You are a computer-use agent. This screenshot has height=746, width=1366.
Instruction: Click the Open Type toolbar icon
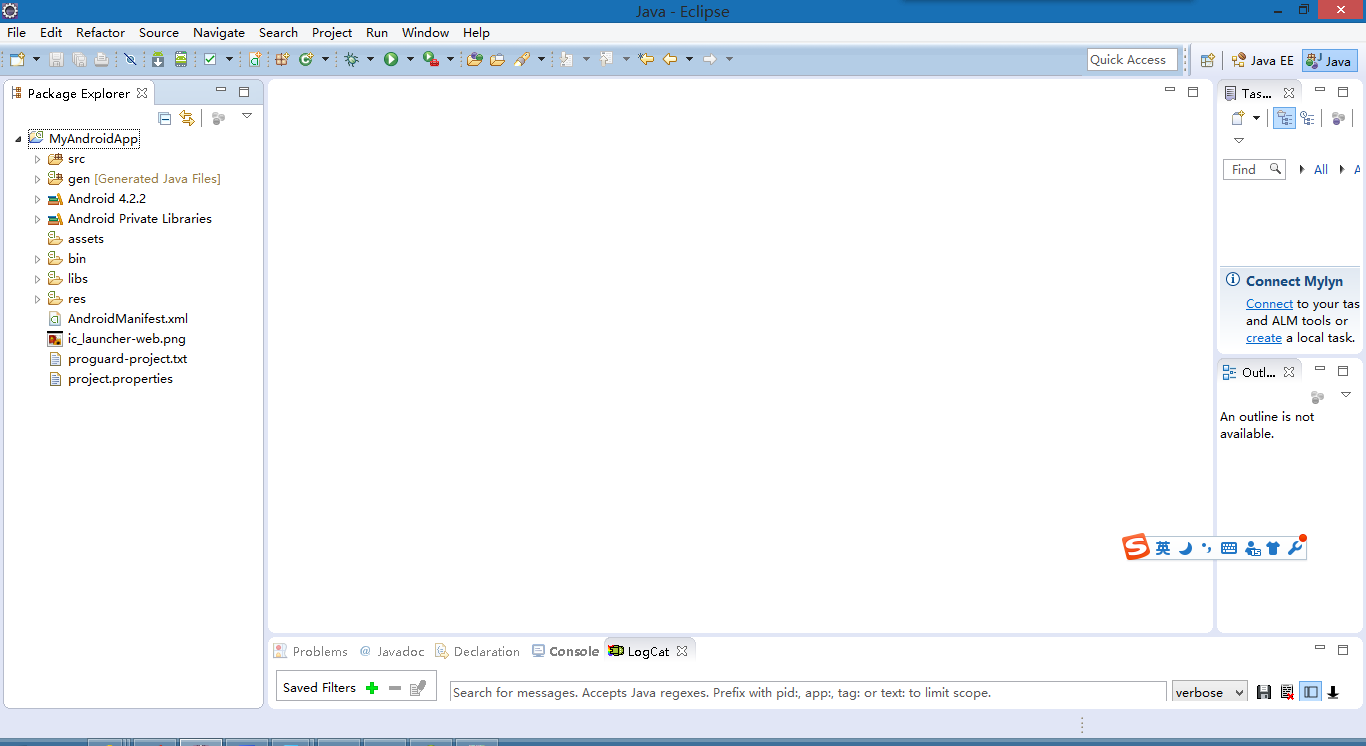[475, 60]
